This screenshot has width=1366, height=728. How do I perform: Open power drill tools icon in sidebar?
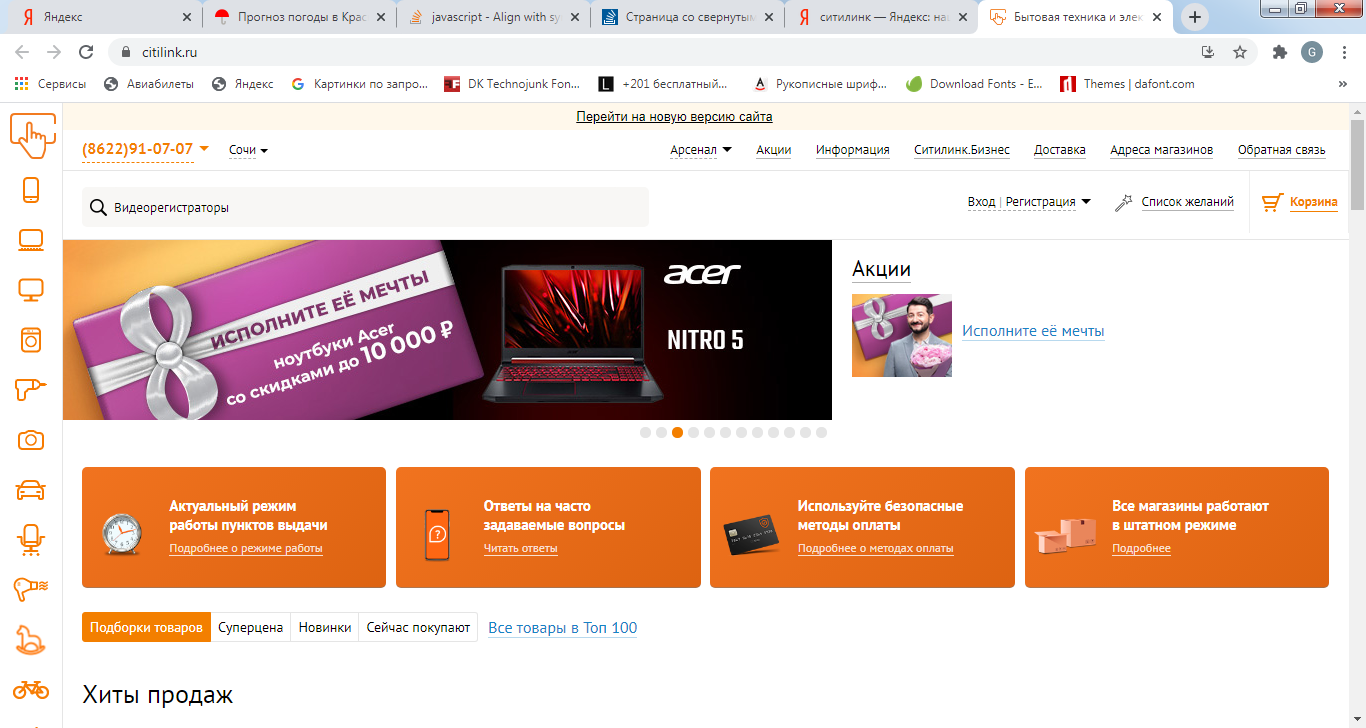pyautogui.click(x=31, y=390)
